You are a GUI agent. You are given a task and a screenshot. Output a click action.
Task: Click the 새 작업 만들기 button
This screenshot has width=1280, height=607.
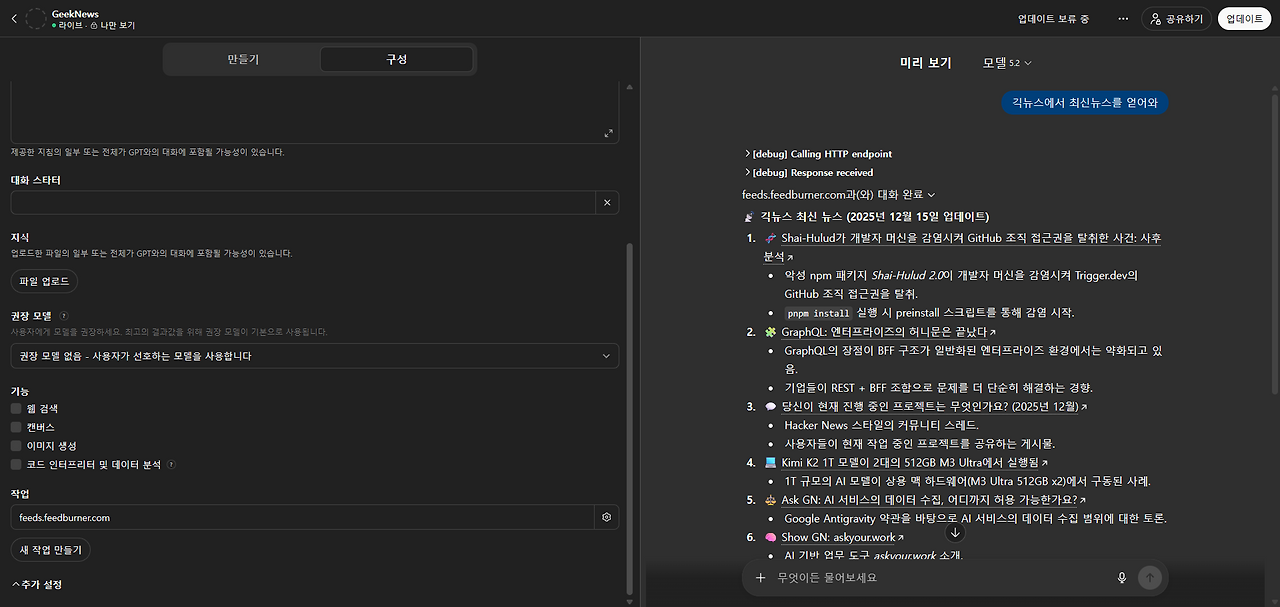pos(51,550)
